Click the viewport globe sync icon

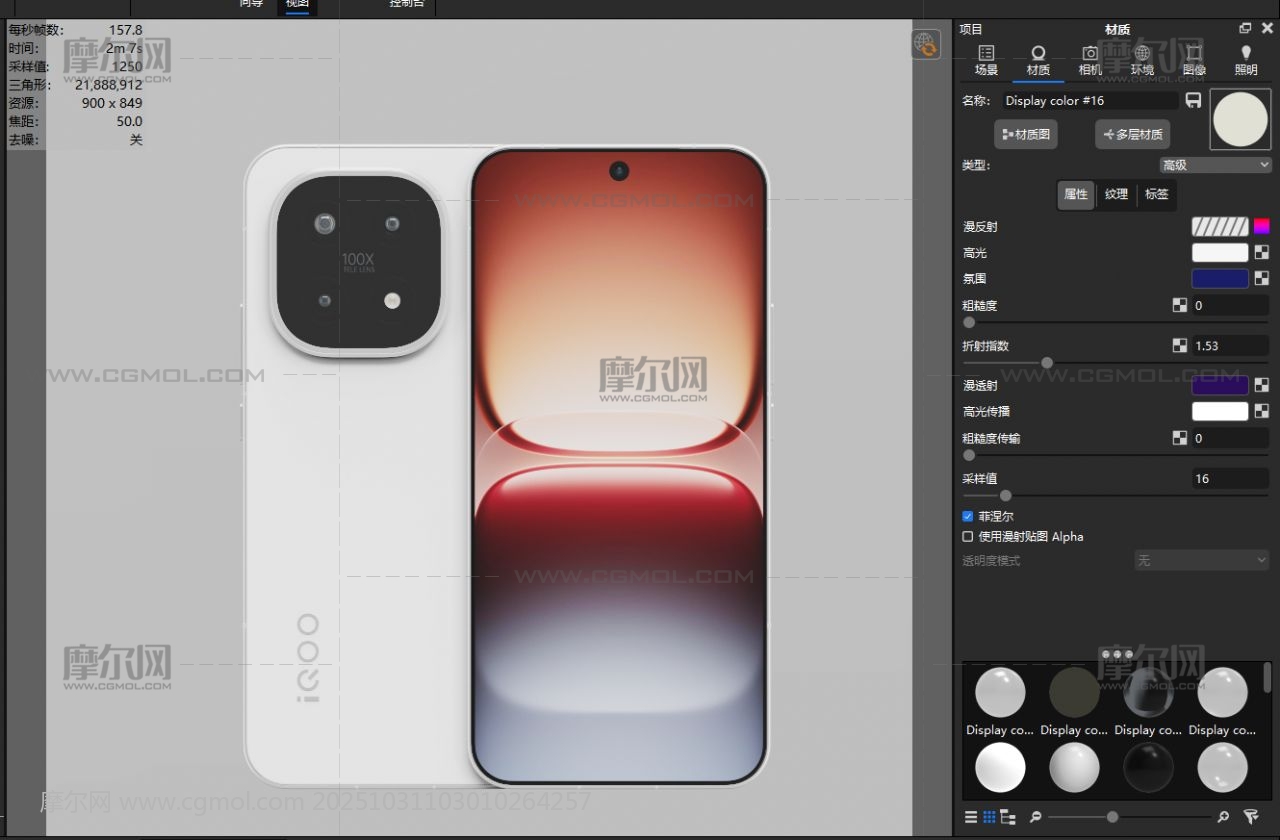point(925,45)
